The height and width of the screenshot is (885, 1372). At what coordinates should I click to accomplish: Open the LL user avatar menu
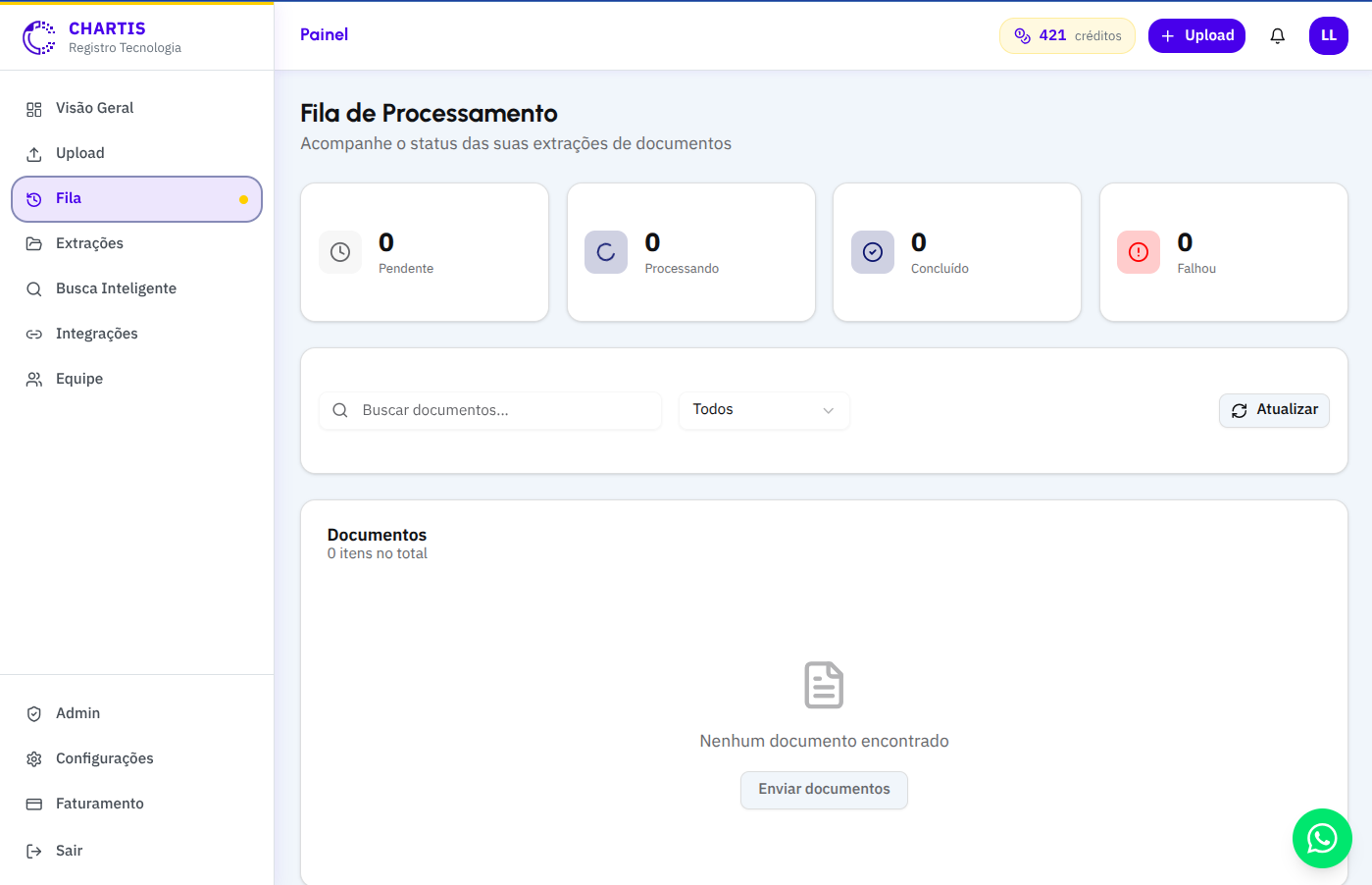pyautogui.click(x=1329, y=35)
